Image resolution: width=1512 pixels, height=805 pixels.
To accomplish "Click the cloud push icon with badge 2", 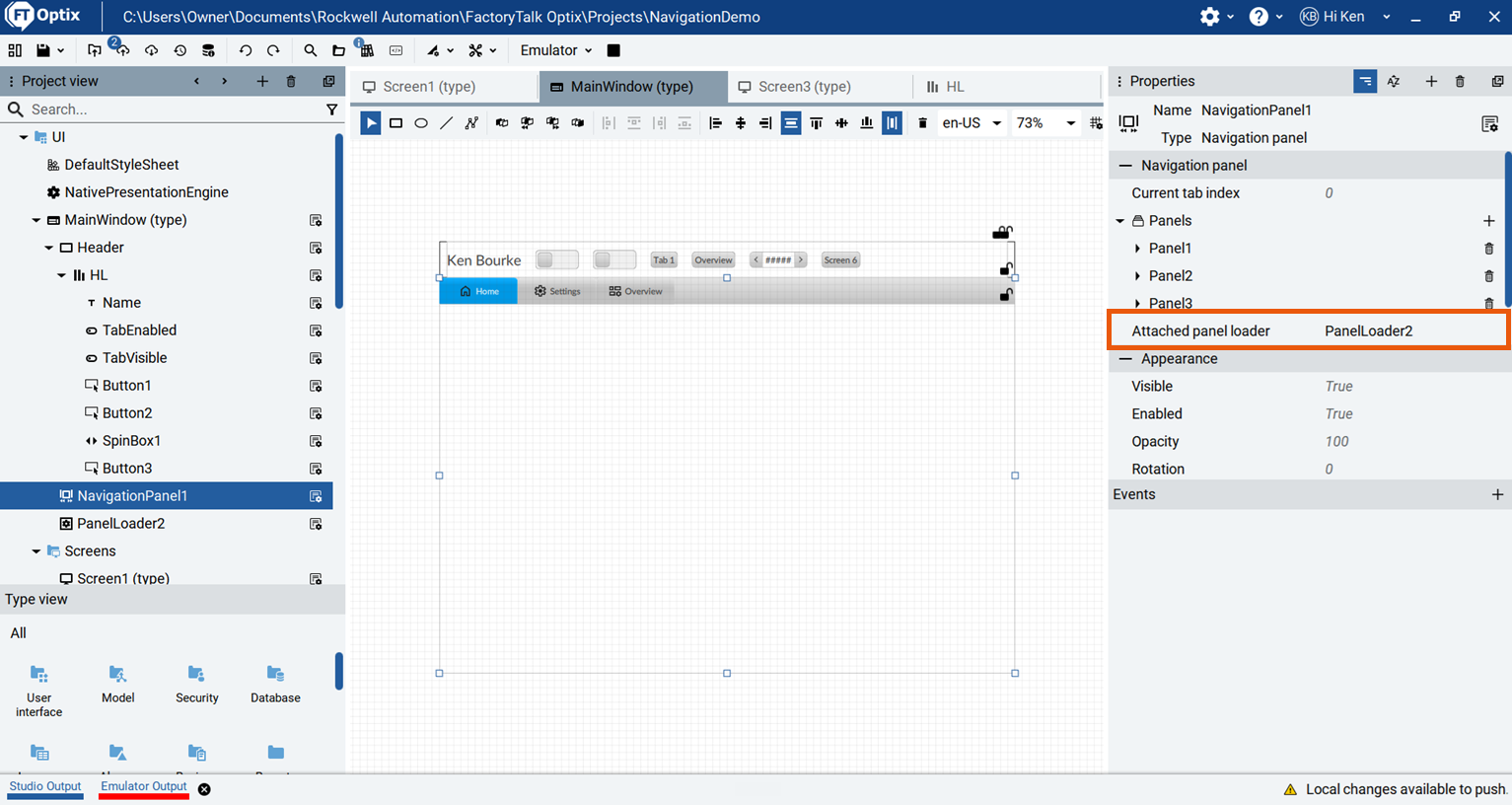I will point(122,49).
